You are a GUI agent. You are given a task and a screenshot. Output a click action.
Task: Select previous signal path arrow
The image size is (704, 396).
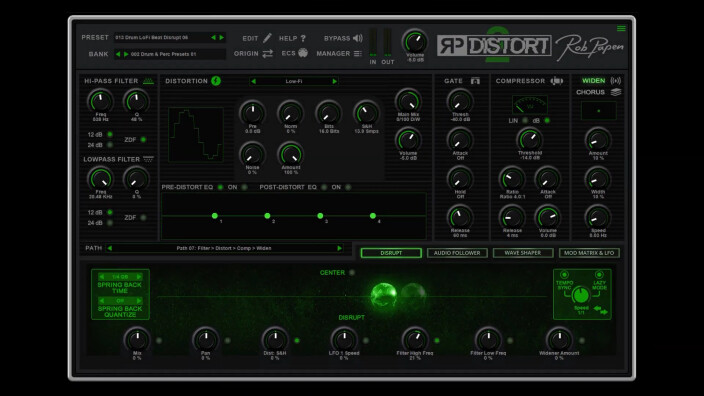pyautogui.click(x=110, y=248)
